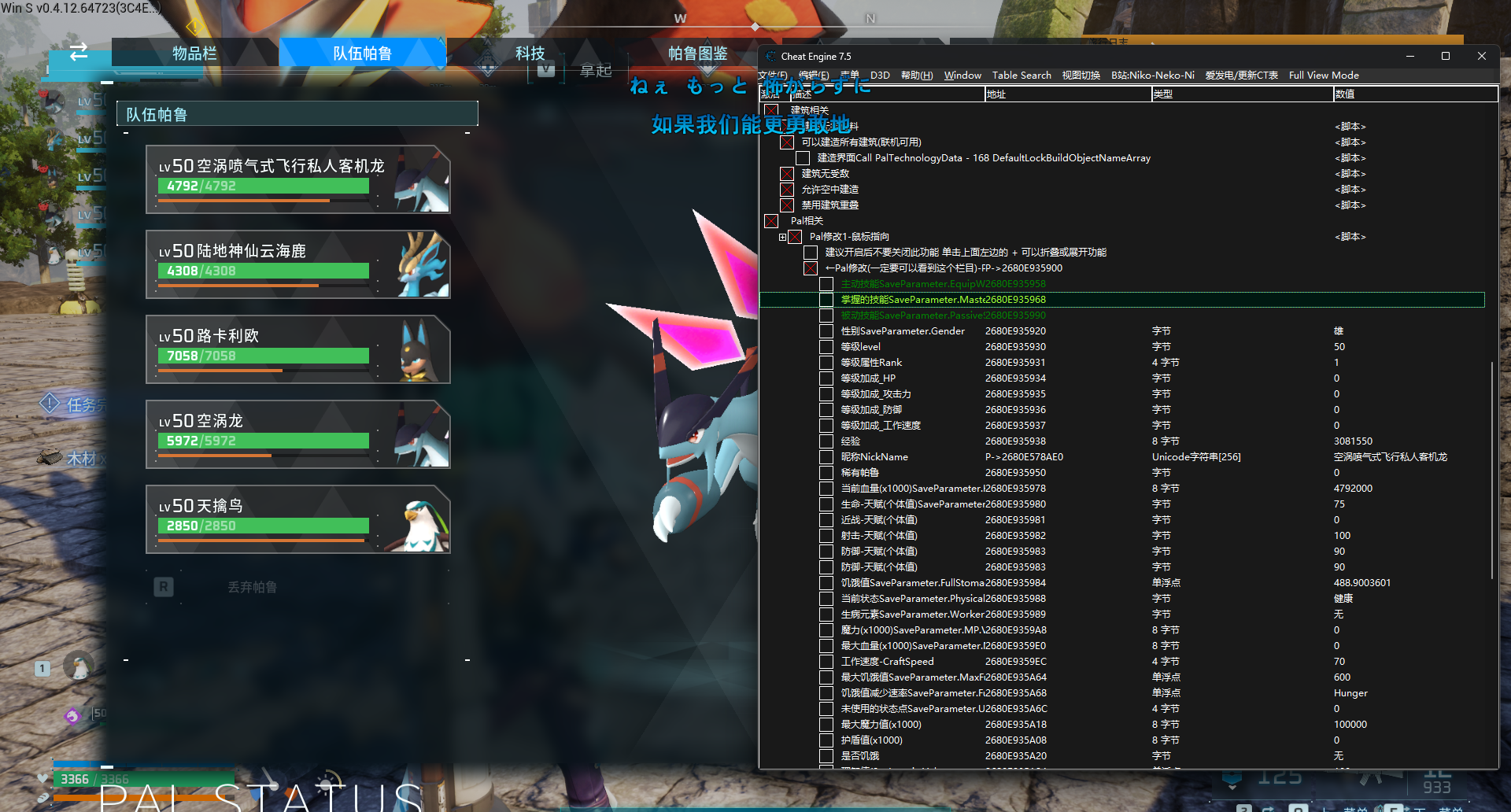Switch to the 队伍帕鲁 tab

click(363, 53)
